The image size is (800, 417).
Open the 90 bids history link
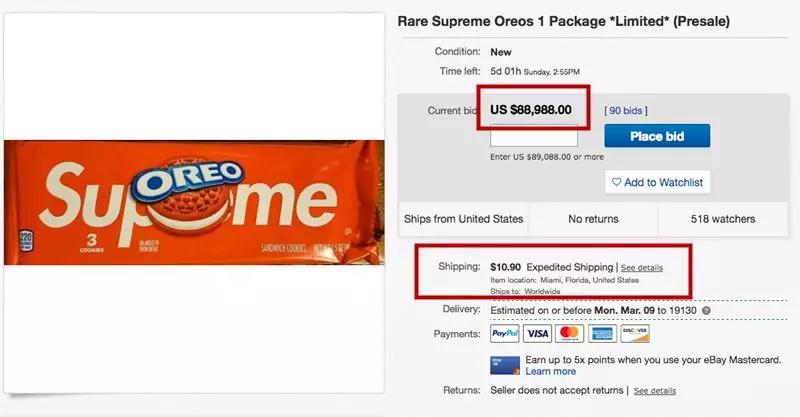click(x=626, y=110)
